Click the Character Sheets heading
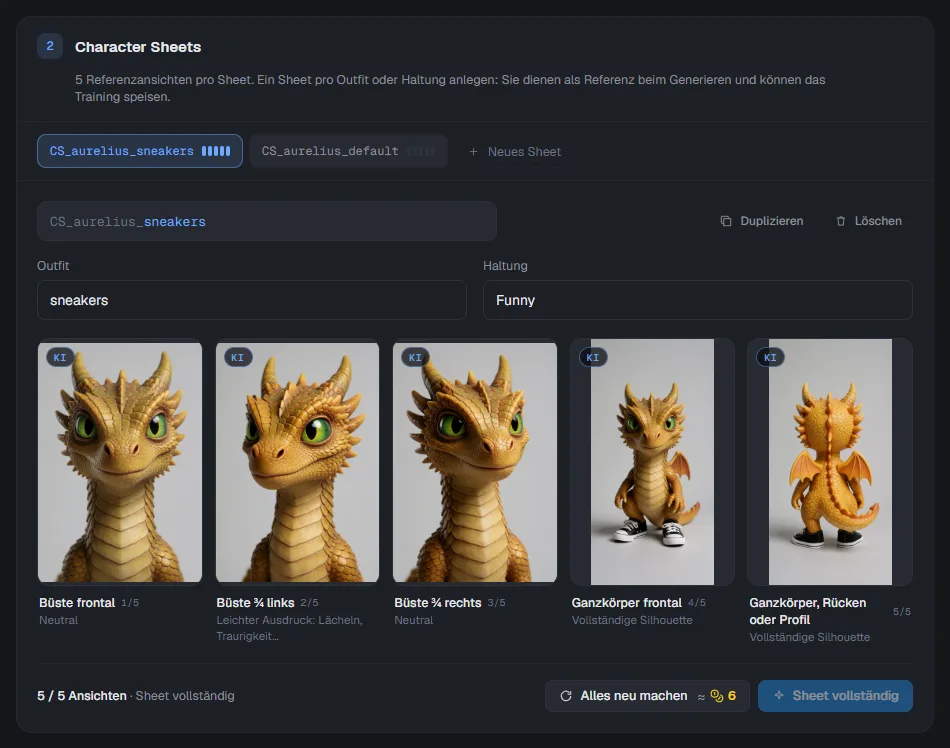Screen dimensions: 950x748 (138, 47)
